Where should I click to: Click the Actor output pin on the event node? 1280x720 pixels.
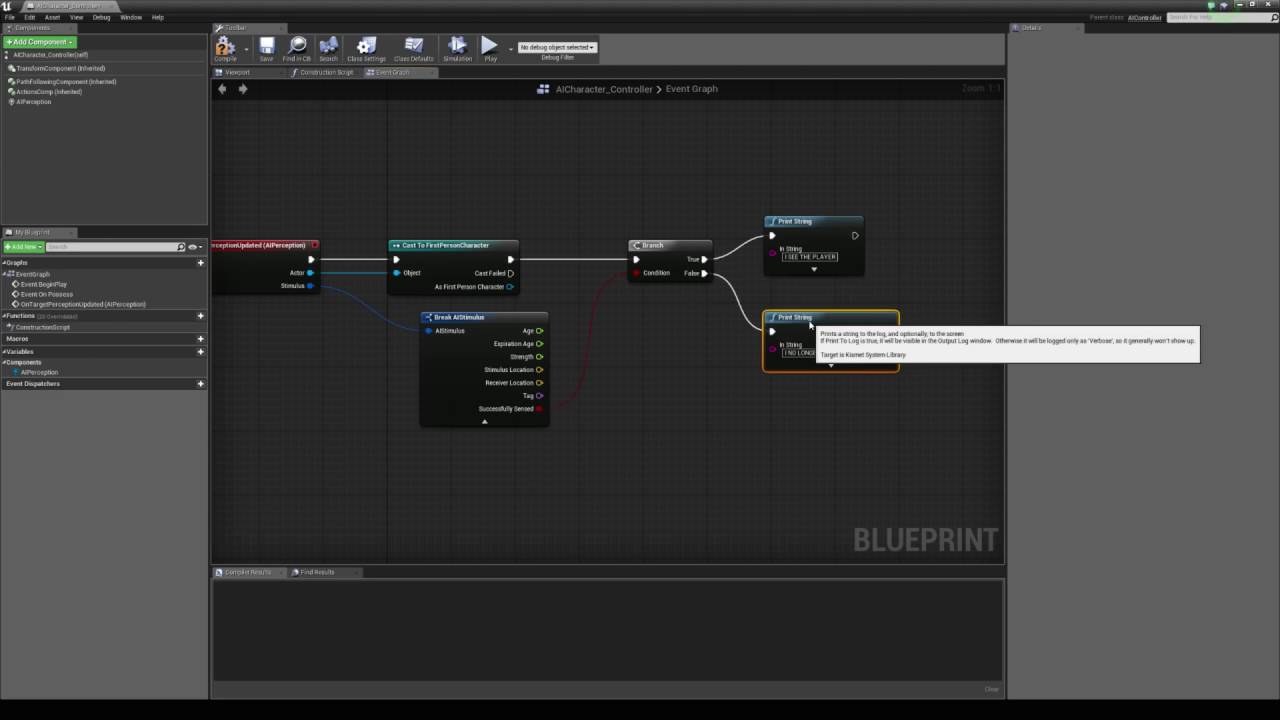(x=310, y=273)
